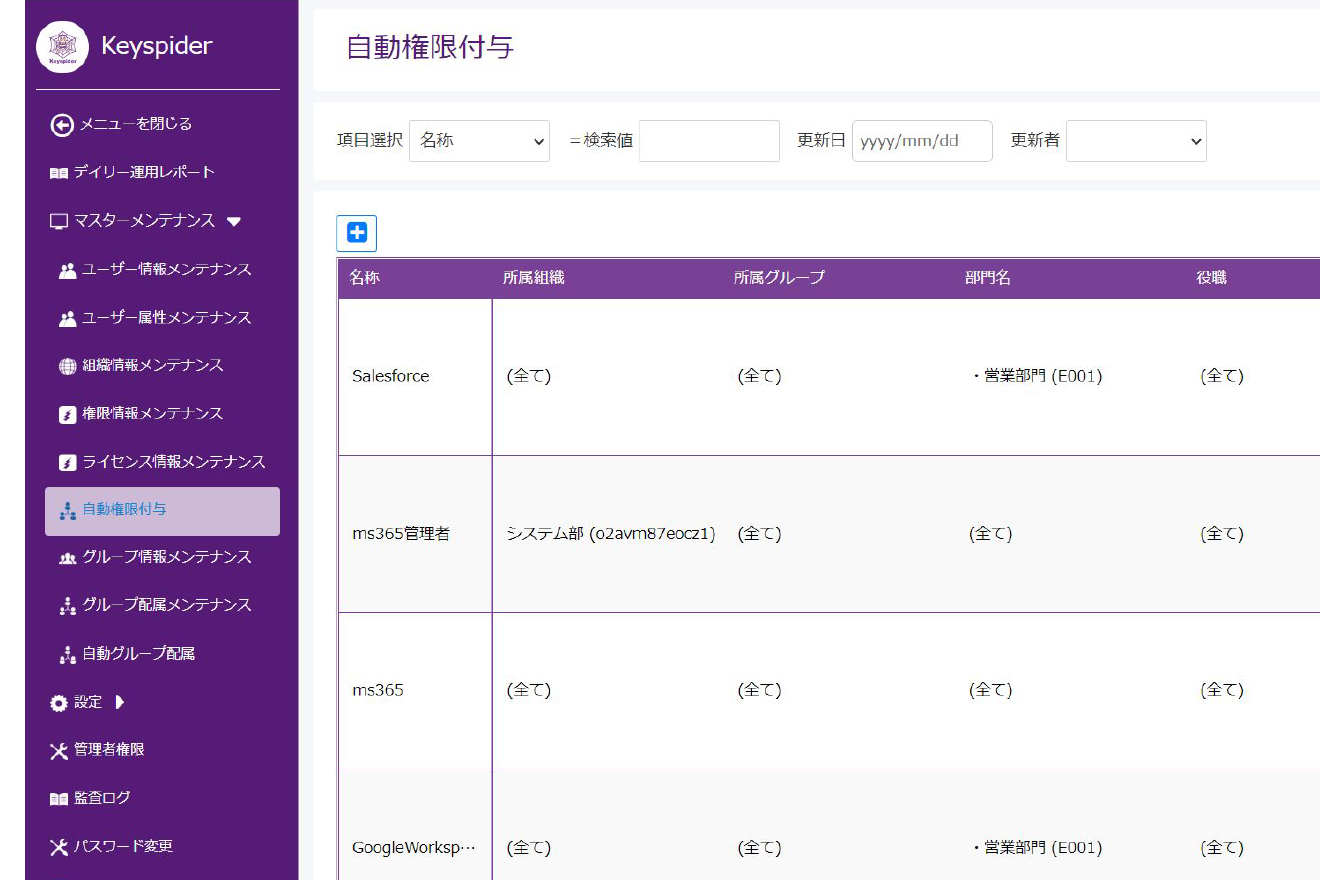
Task: Click the close-menu arrow icon
Action: pos(62,124)
